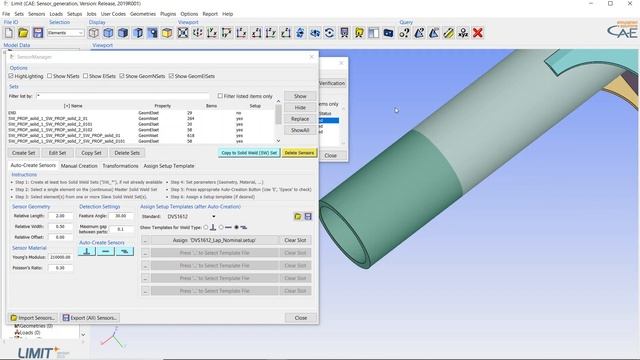Image resolution: width=640 pixels, height=360 pixels.
Task: Click Copy to Solid Weld (SW) Set
Action: [x=249, y=153]
